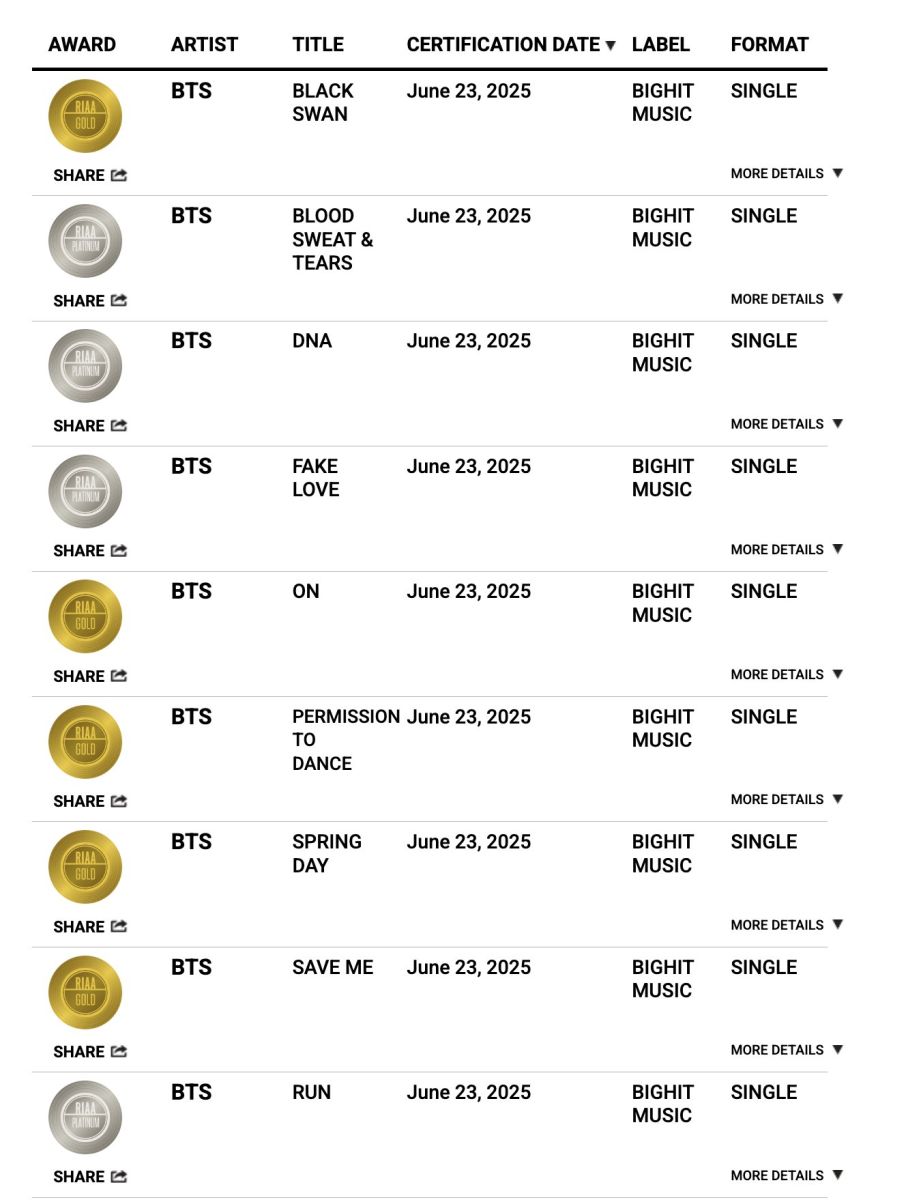Click share icon for Permission To Dance
906x1200 pixels.
tap(119, 801)
